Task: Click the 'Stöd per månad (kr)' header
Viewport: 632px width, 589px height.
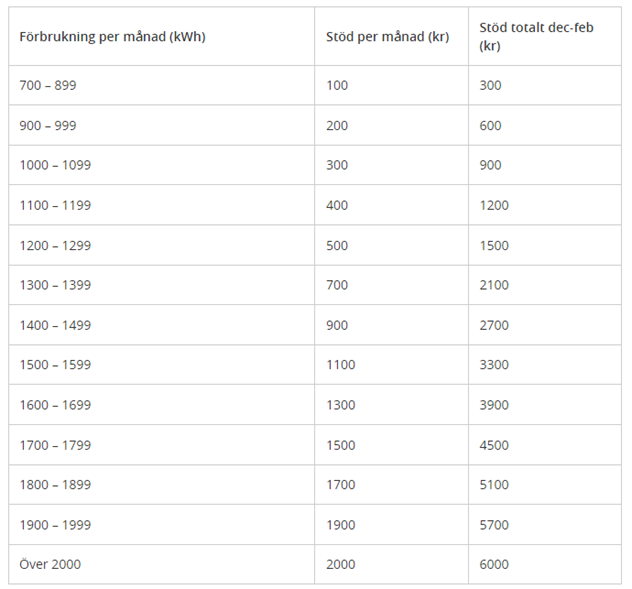Action: click(x=387, y=37)
